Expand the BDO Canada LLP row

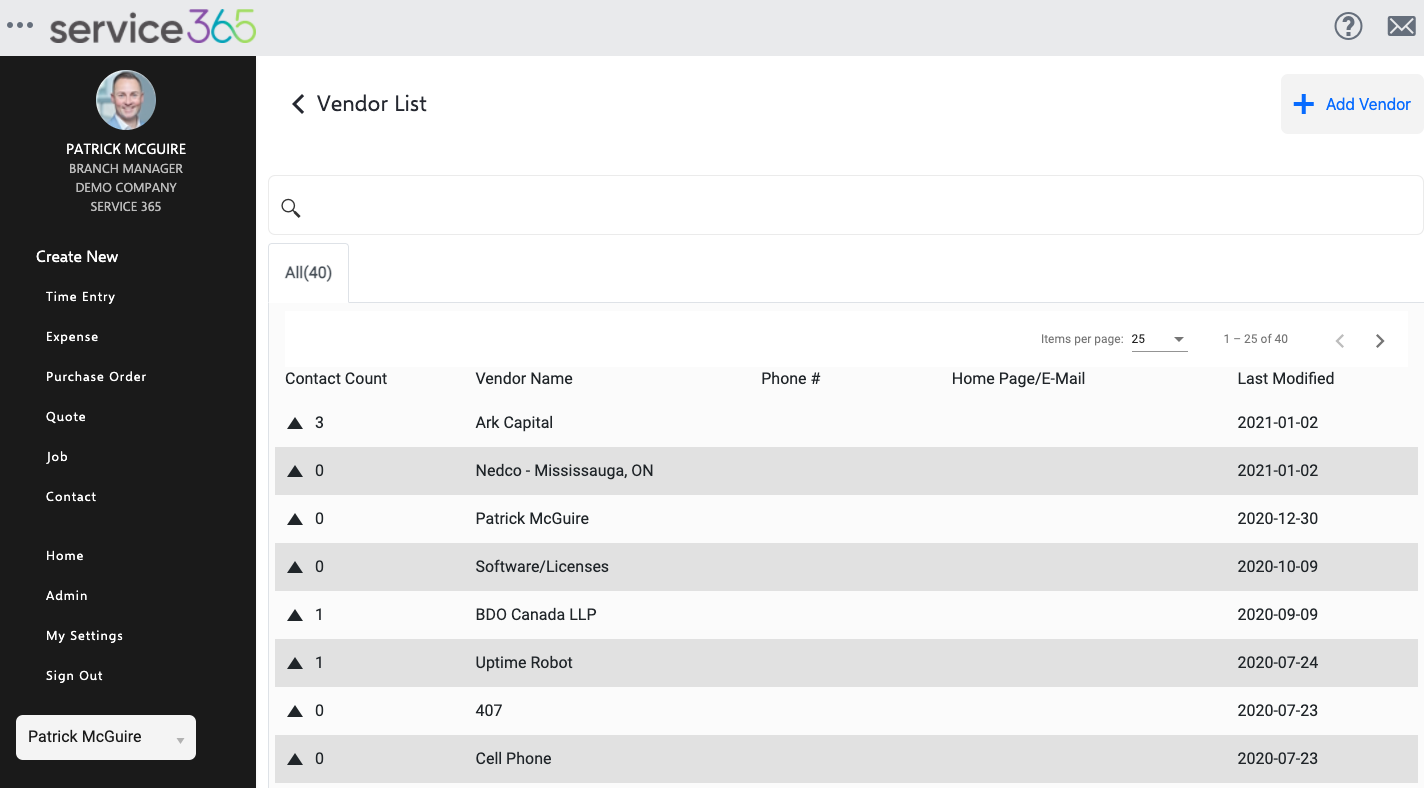coord(295,615)
